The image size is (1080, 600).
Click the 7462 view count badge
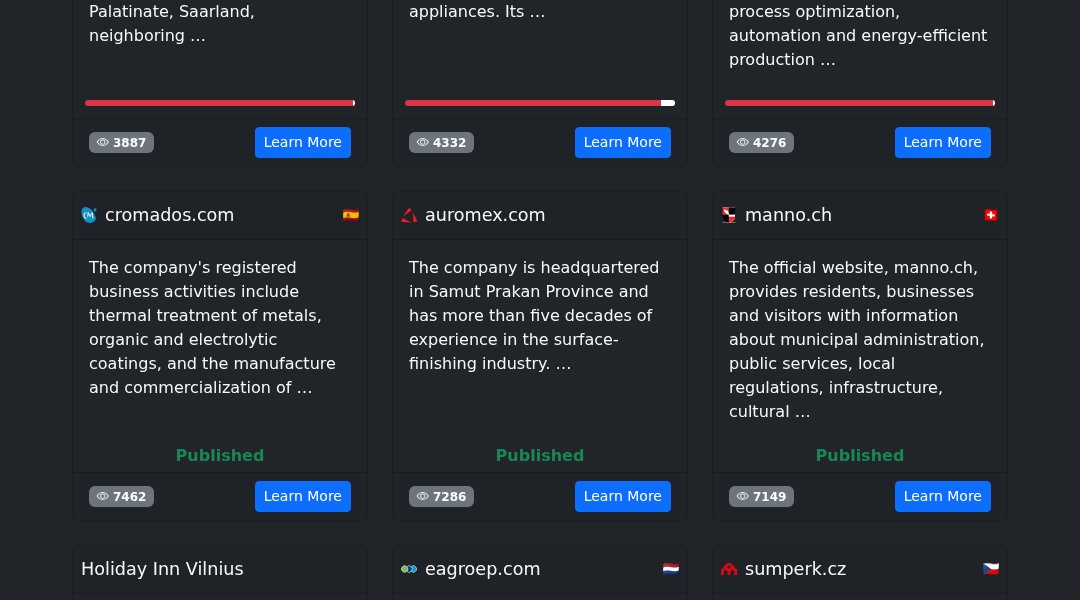coord(121,497)
